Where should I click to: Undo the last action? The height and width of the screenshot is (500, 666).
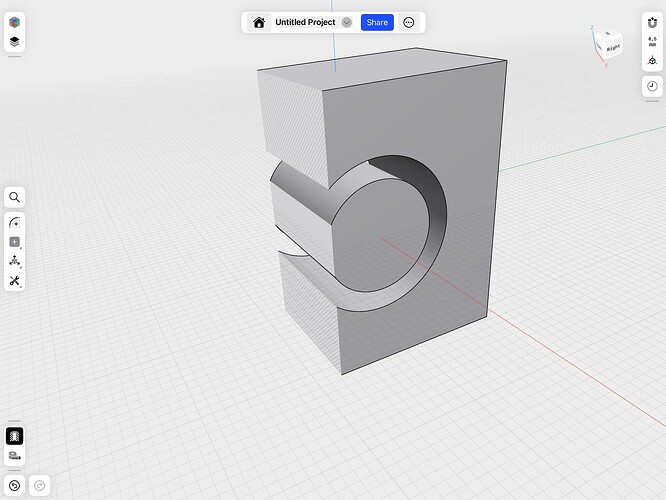(x=14, y=486)
